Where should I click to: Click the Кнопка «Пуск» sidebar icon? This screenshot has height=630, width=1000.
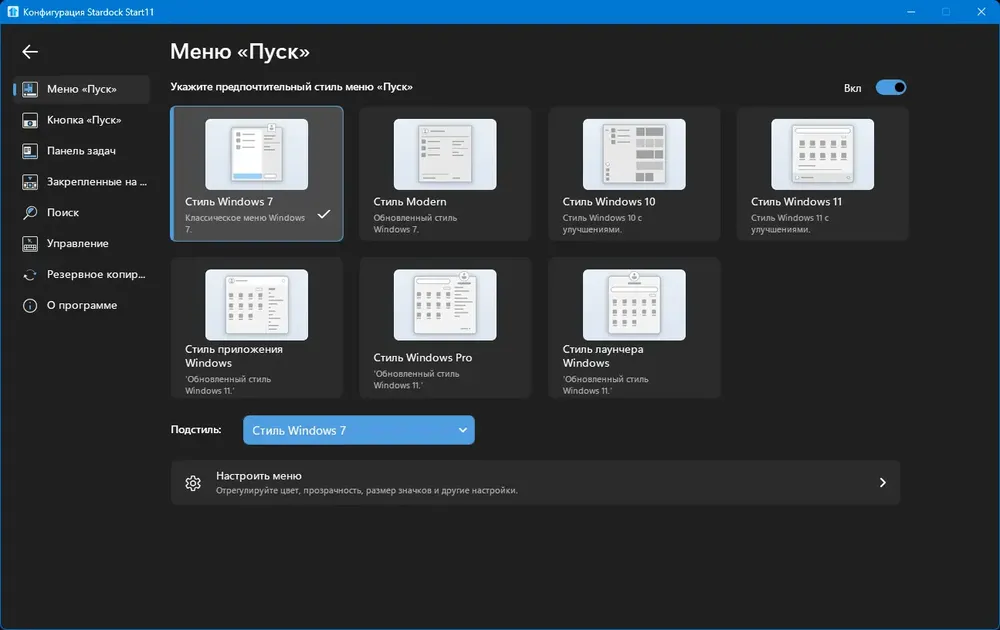pos(30,120)
